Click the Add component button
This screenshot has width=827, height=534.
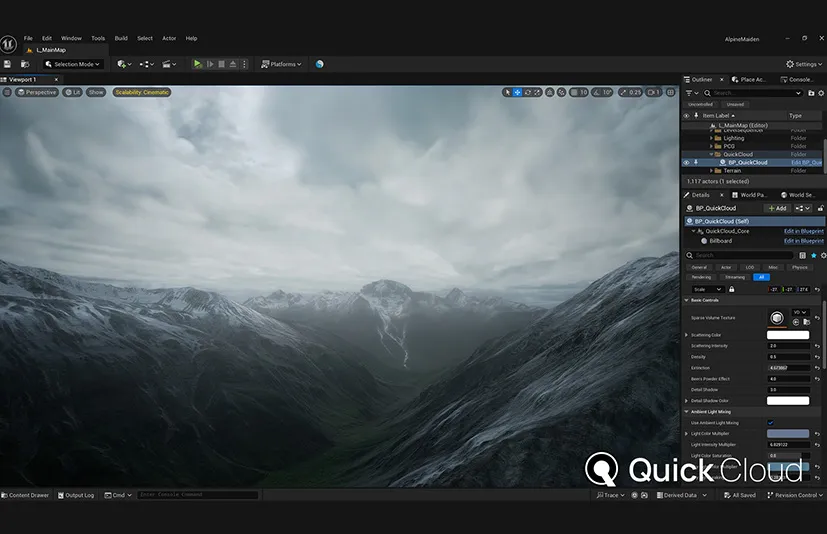[x=777, y=208]
